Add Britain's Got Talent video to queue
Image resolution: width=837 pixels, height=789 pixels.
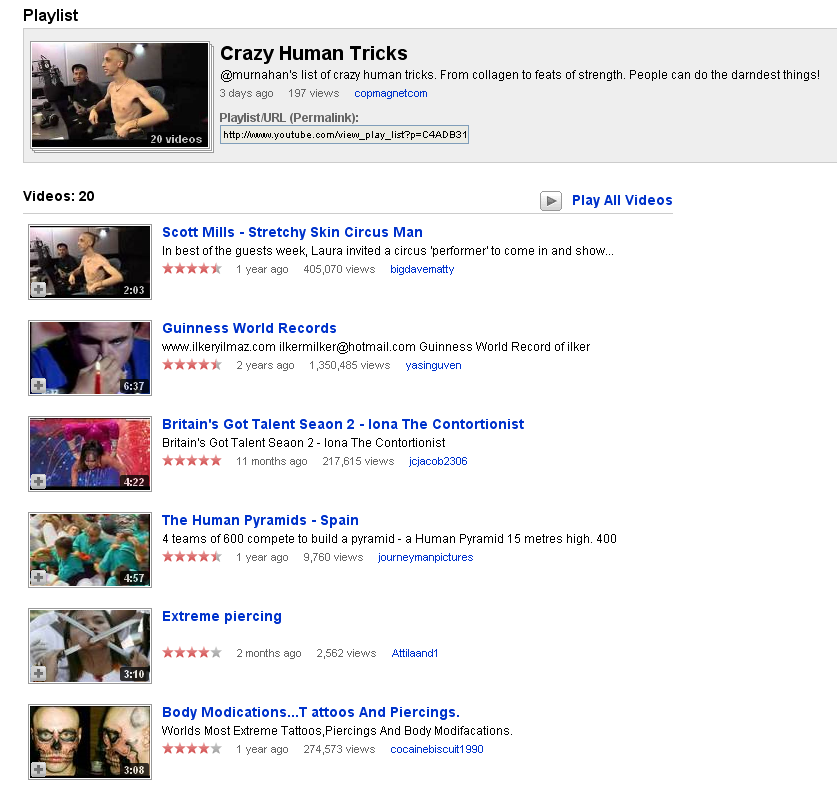point(38,482)
